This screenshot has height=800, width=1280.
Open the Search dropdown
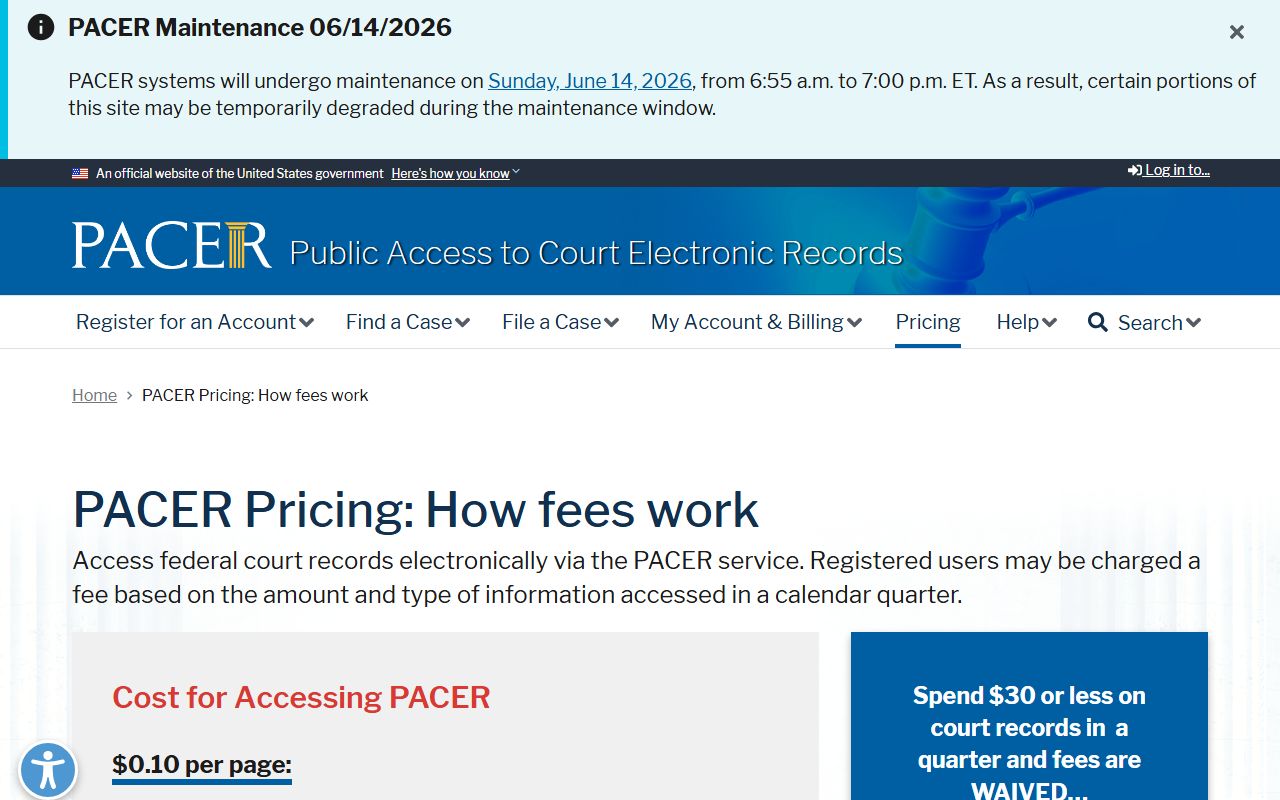tap(1159, 322)
